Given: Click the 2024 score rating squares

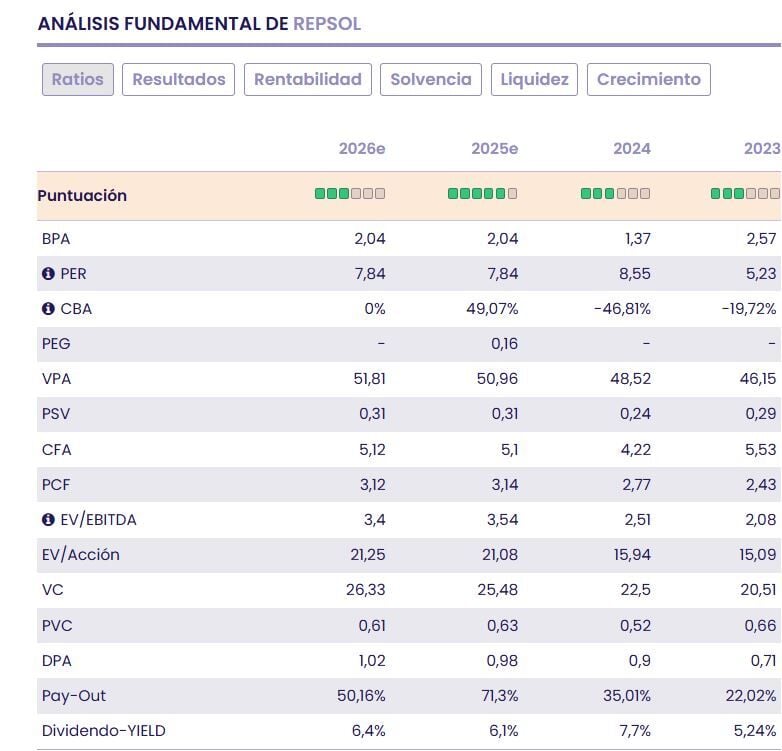Looking at the screenshot, I should (x=615, y=194).
